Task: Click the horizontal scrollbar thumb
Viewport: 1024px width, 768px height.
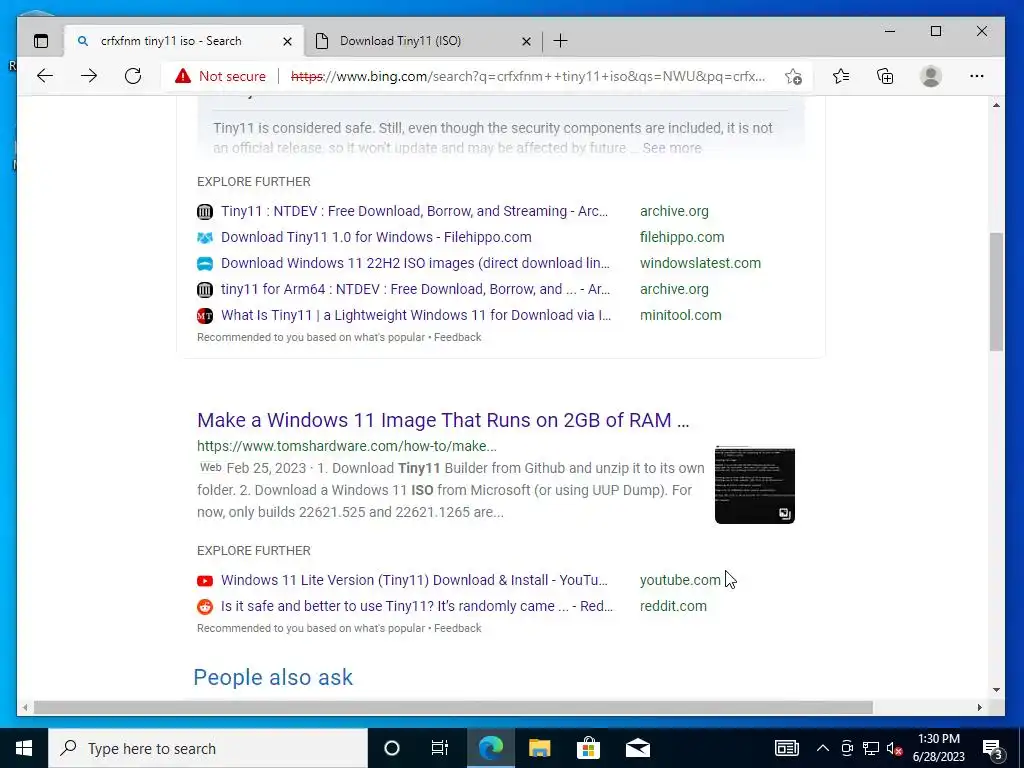Action: pos(453,707)
